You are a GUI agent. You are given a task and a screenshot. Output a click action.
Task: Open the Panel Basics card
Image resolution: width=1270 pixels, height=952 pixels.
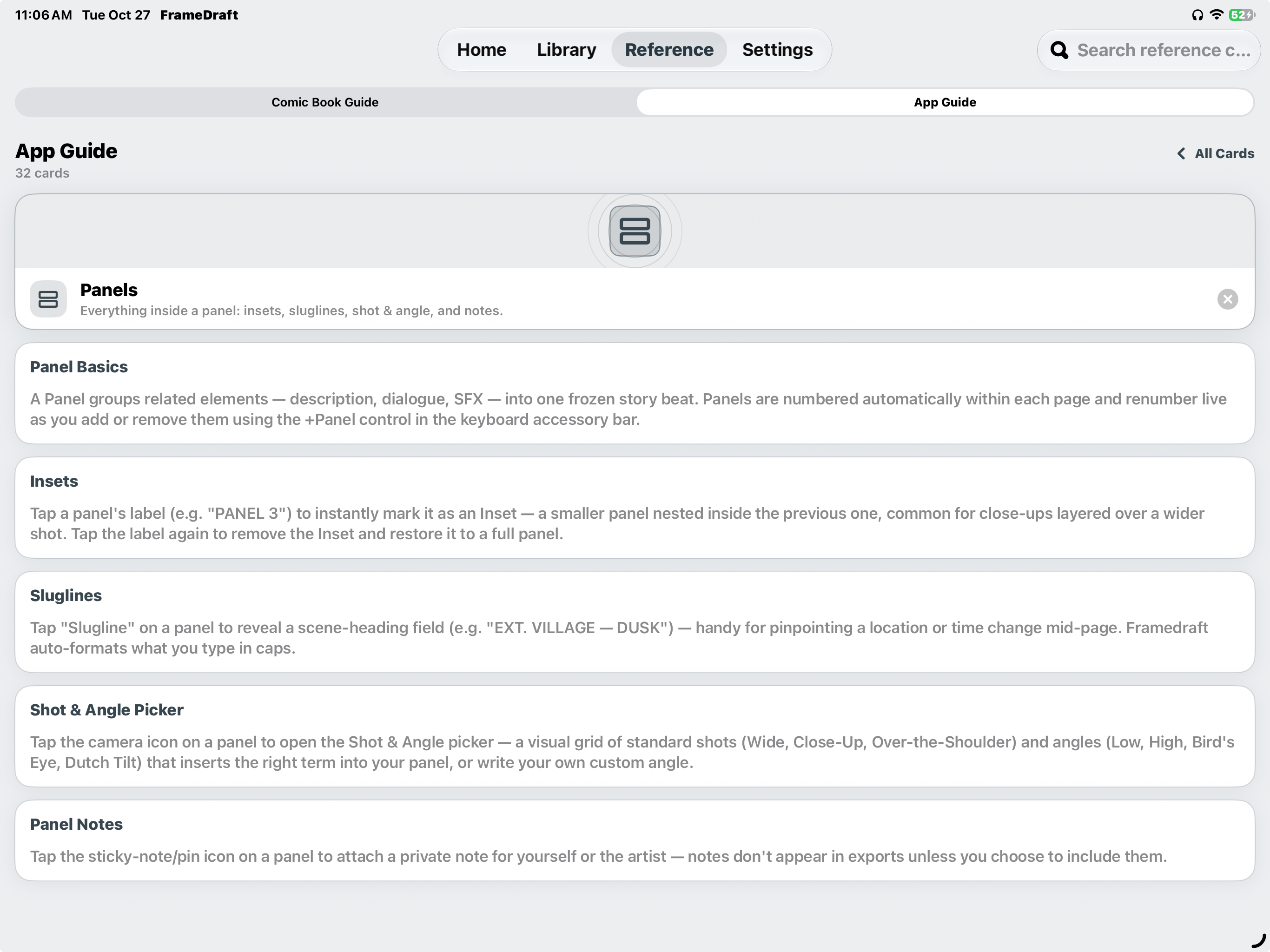coord(635,393)
